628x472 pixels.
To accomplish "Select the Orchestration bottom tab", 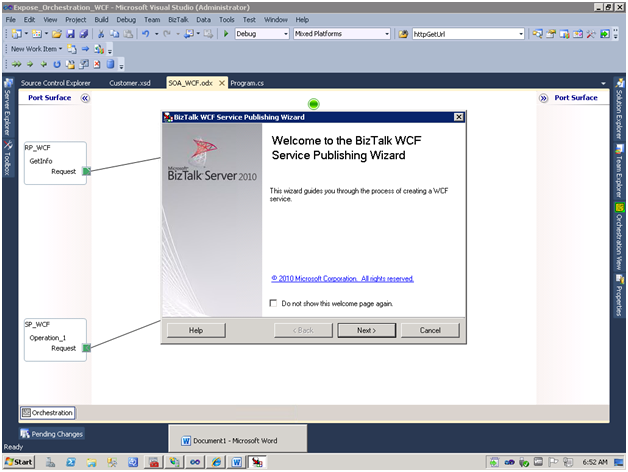I will click(x=48, y=413).
